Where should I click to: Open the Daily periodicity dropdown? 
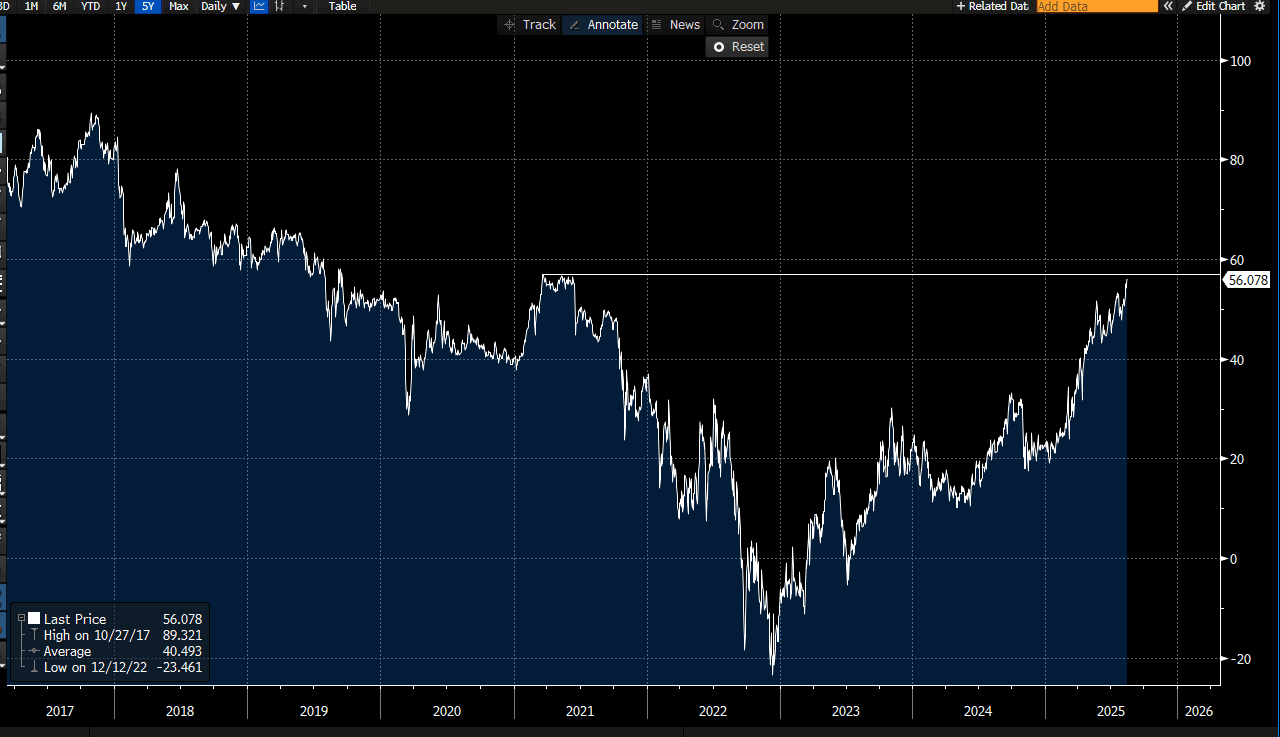point(220,6)
